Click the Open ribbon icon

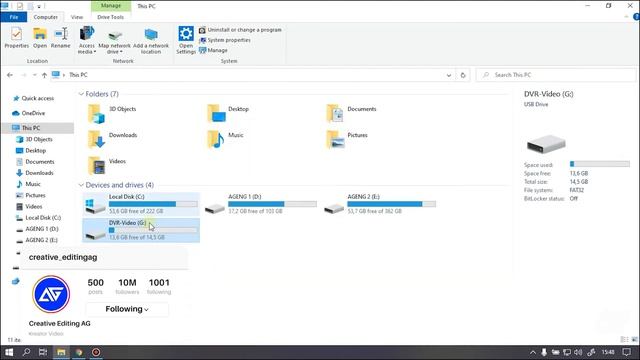tap(40, 38)
